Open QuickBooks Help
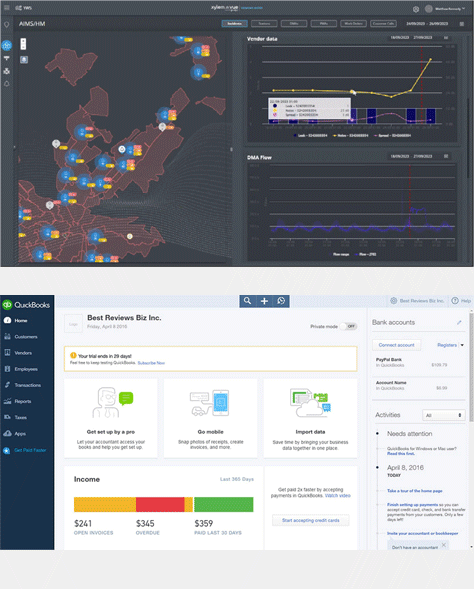The image size is (474, 589). pos(461,301)
